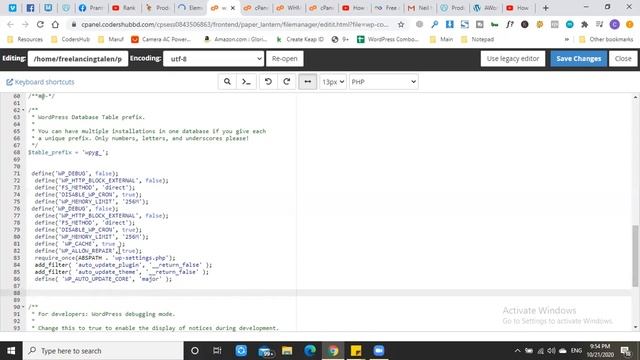The height and width of the screenshot is (360, 640).
Task: Click the require_once wp-settings.php line
Action: click(105, 258)
